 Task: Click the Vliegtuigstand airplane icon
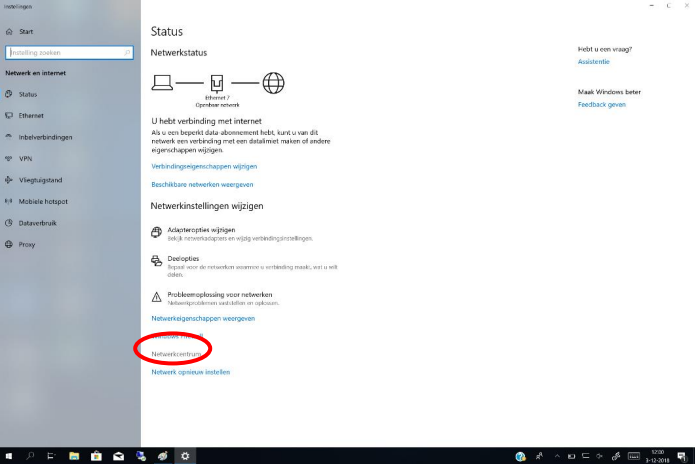coord(8,180)
